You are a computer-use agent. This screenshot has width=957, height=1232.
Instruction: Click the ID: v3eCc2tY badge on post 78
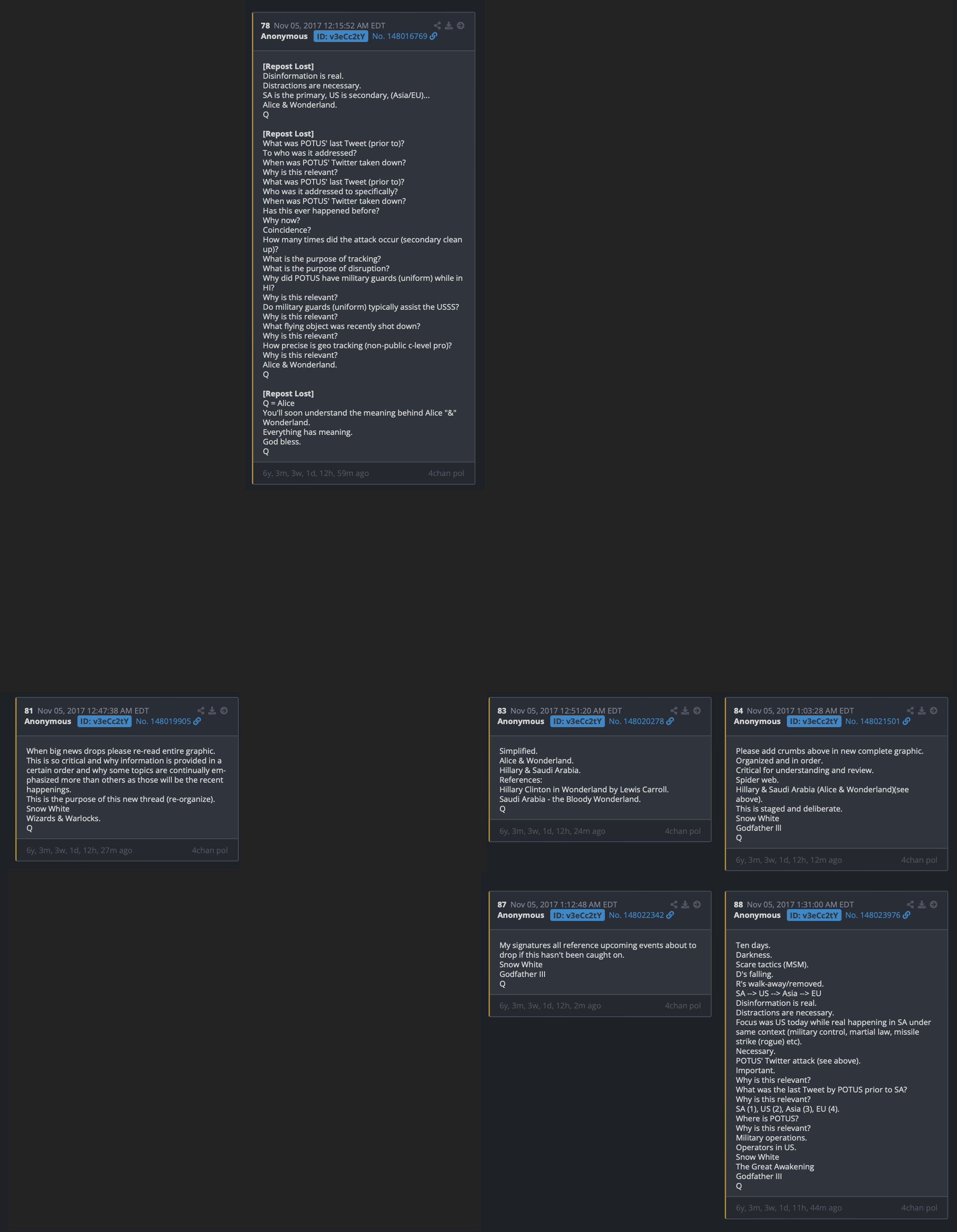[x=341, y=37]
